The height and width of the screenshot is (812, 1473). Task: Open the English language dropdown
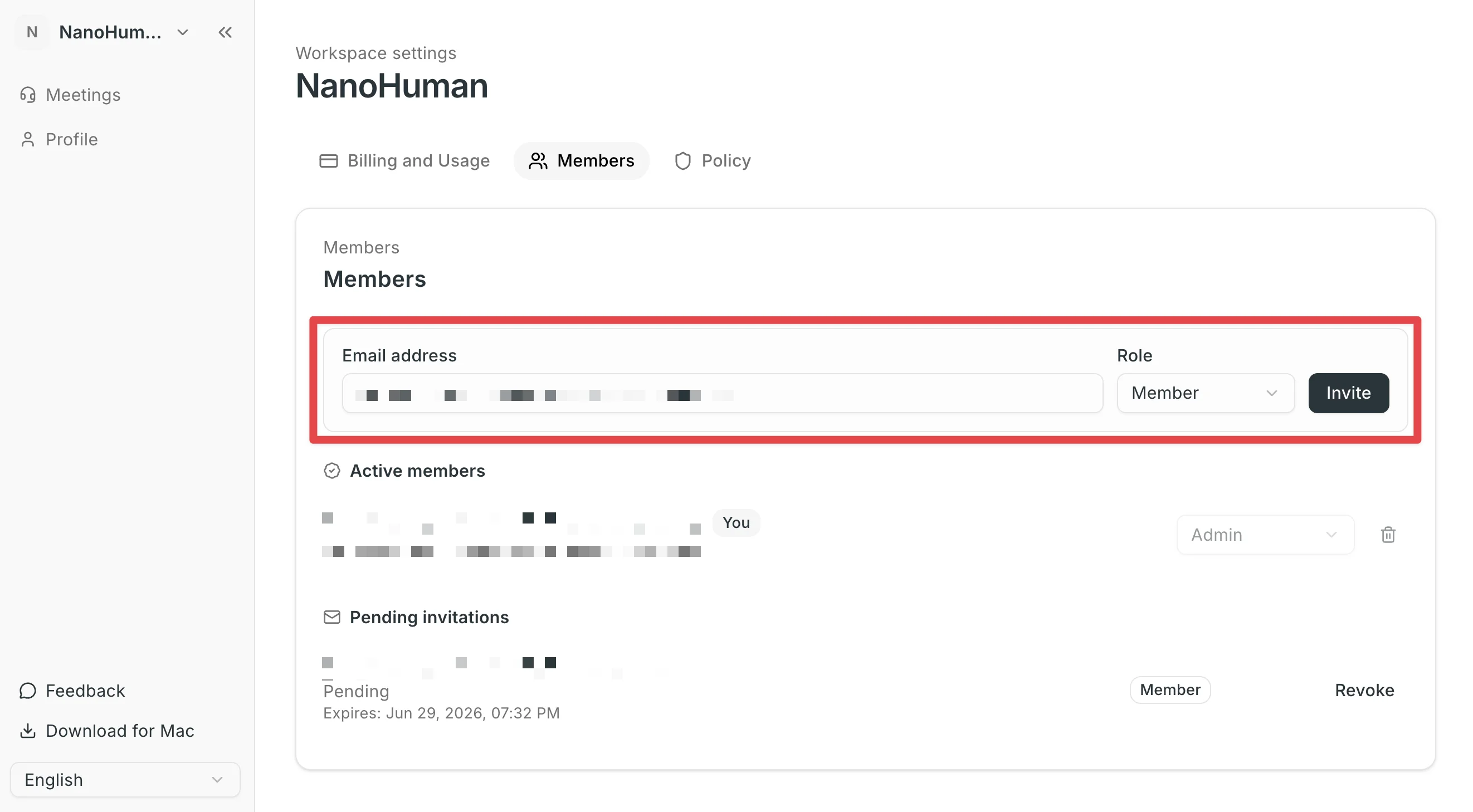pos(125,780)
